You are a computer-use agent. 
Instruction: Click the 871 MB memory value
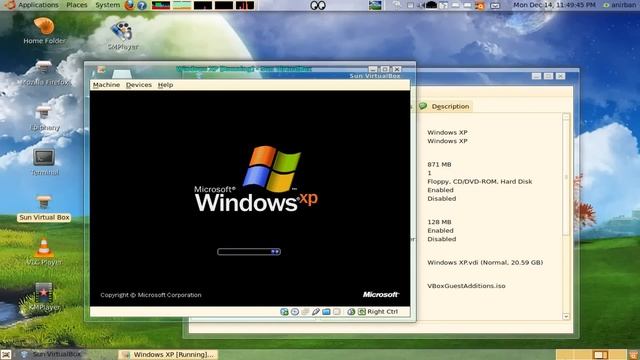point(439,164)
